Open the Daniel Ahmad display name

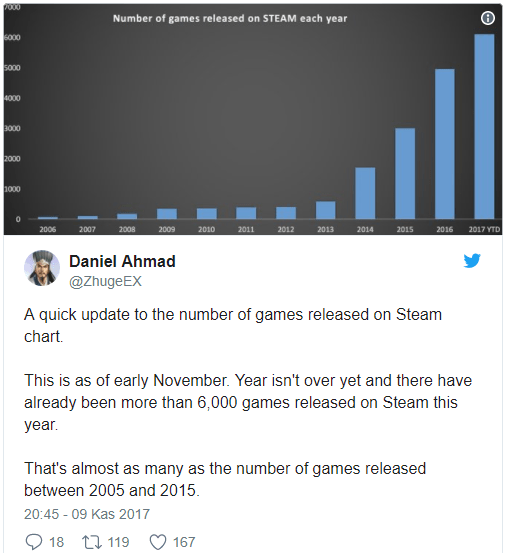pyautogui.click(x=122, y=261)
